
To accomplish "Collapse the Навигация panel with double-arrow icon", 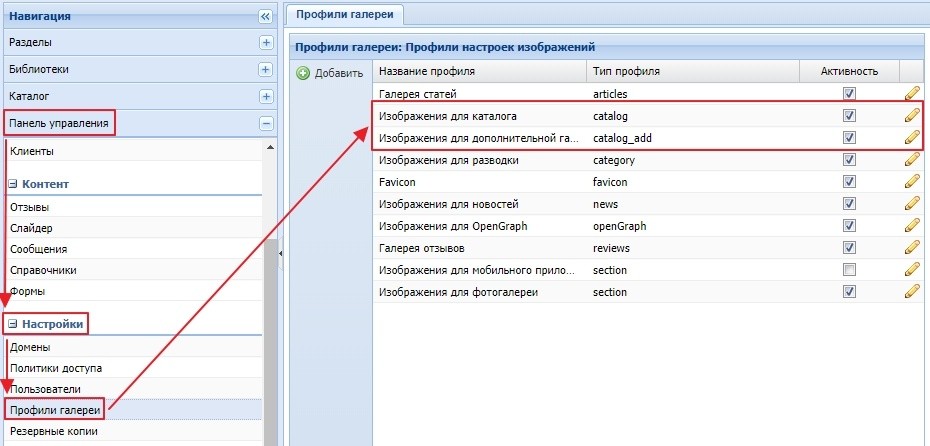I will [265, 16].
